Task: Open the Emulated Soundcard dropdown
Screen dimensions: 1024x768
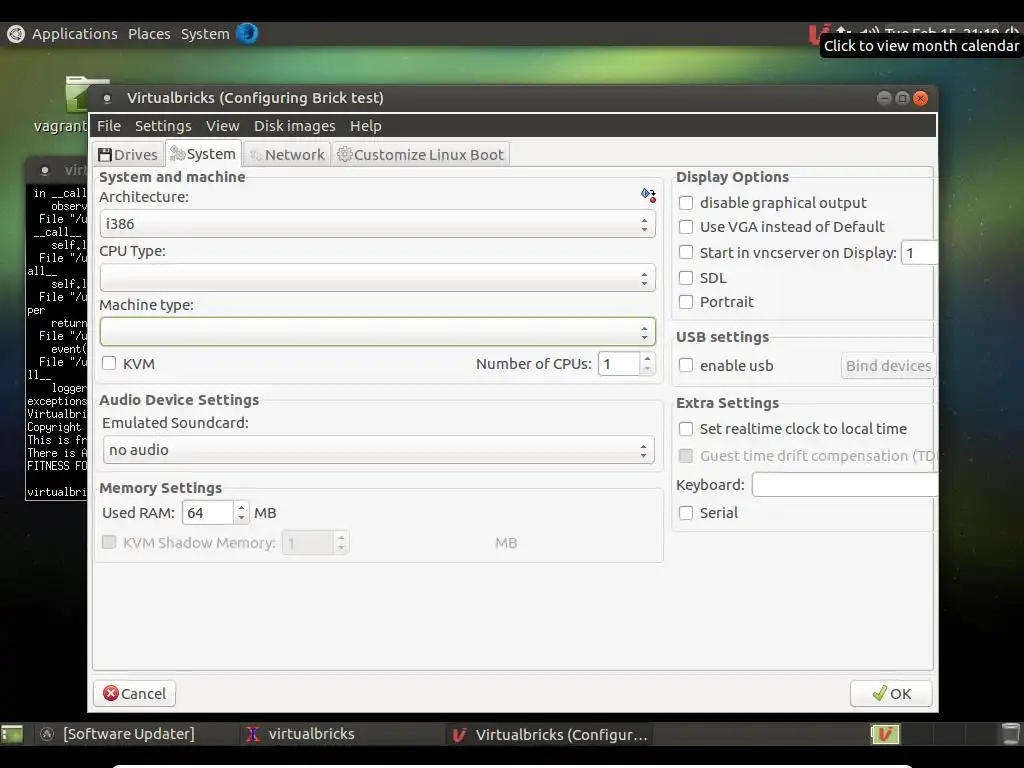Action: (x=379, y=450)
